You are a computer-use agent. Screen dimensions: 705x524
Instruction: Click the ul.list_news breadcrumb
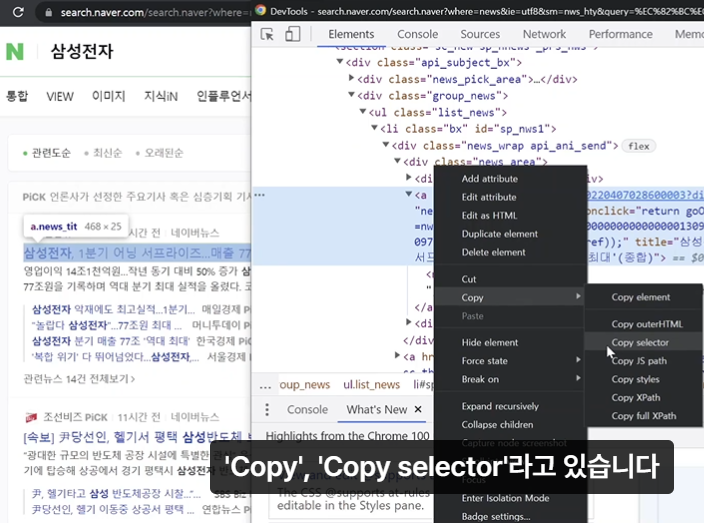point(371,385)
